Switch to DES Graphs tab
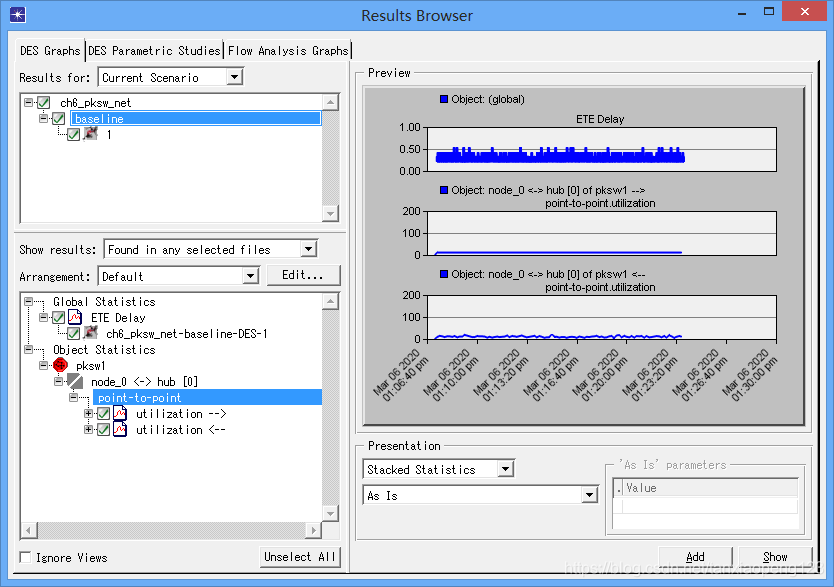 (x=50, y=51)
